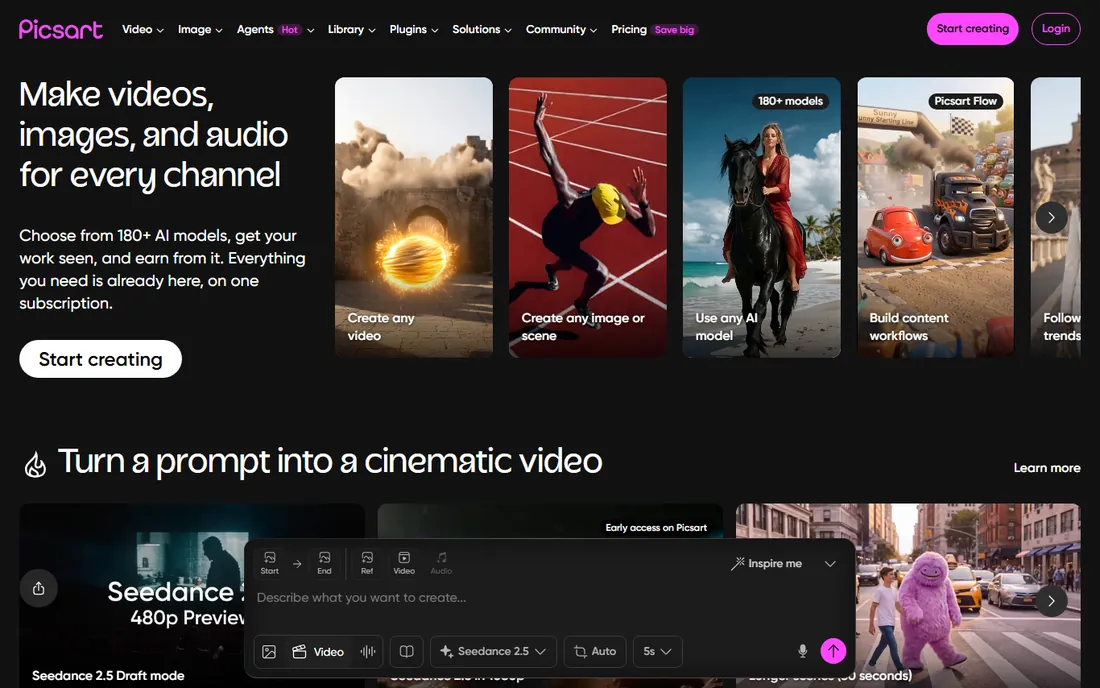The image size is (1100, 688).
Task: Open the prompt library book icon
Action: [x=406, y=652]
